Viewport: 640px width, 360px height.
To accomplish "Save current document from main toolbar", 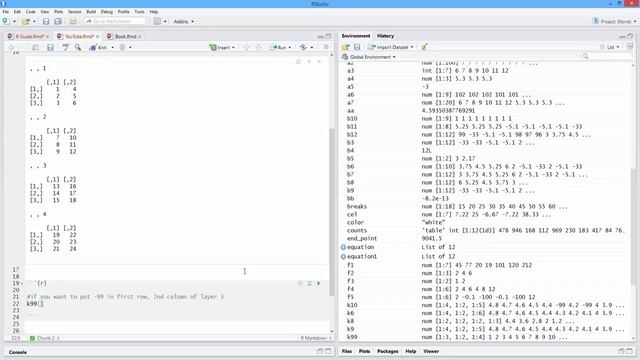I will coord(46,21).
